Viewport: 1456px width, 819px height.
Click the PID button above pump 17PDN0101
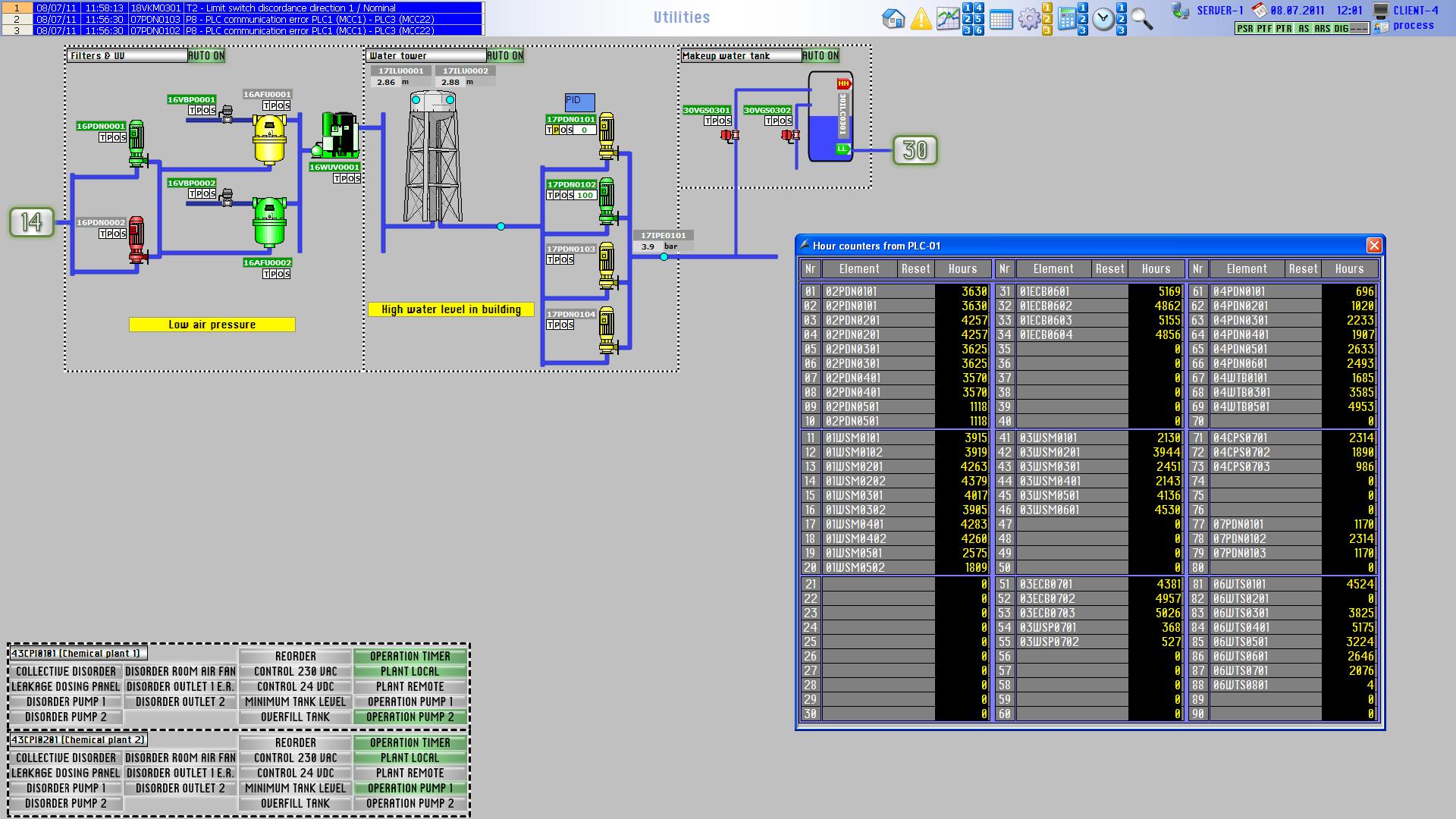pos(579,102)
